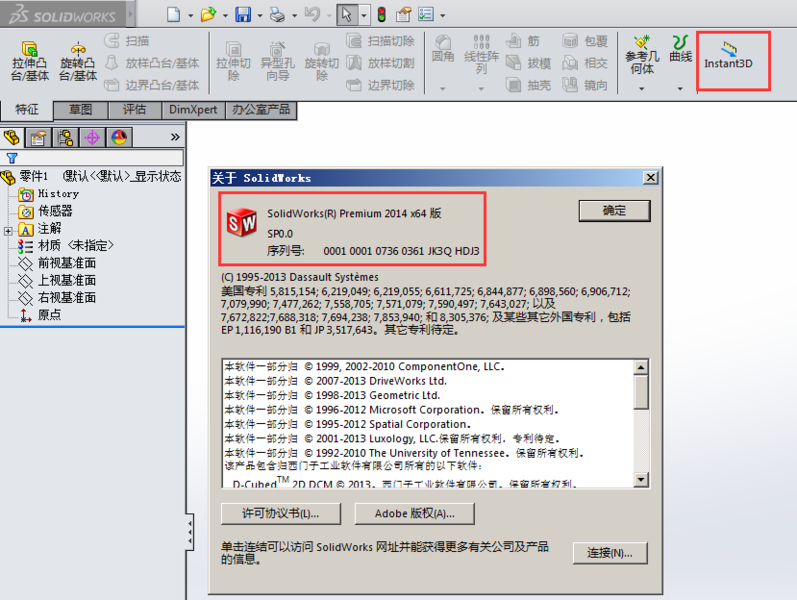This screenshot has height=600, width=797.
Task: Open Reference Geometry (参考几何体)
Action: [642, 54]
